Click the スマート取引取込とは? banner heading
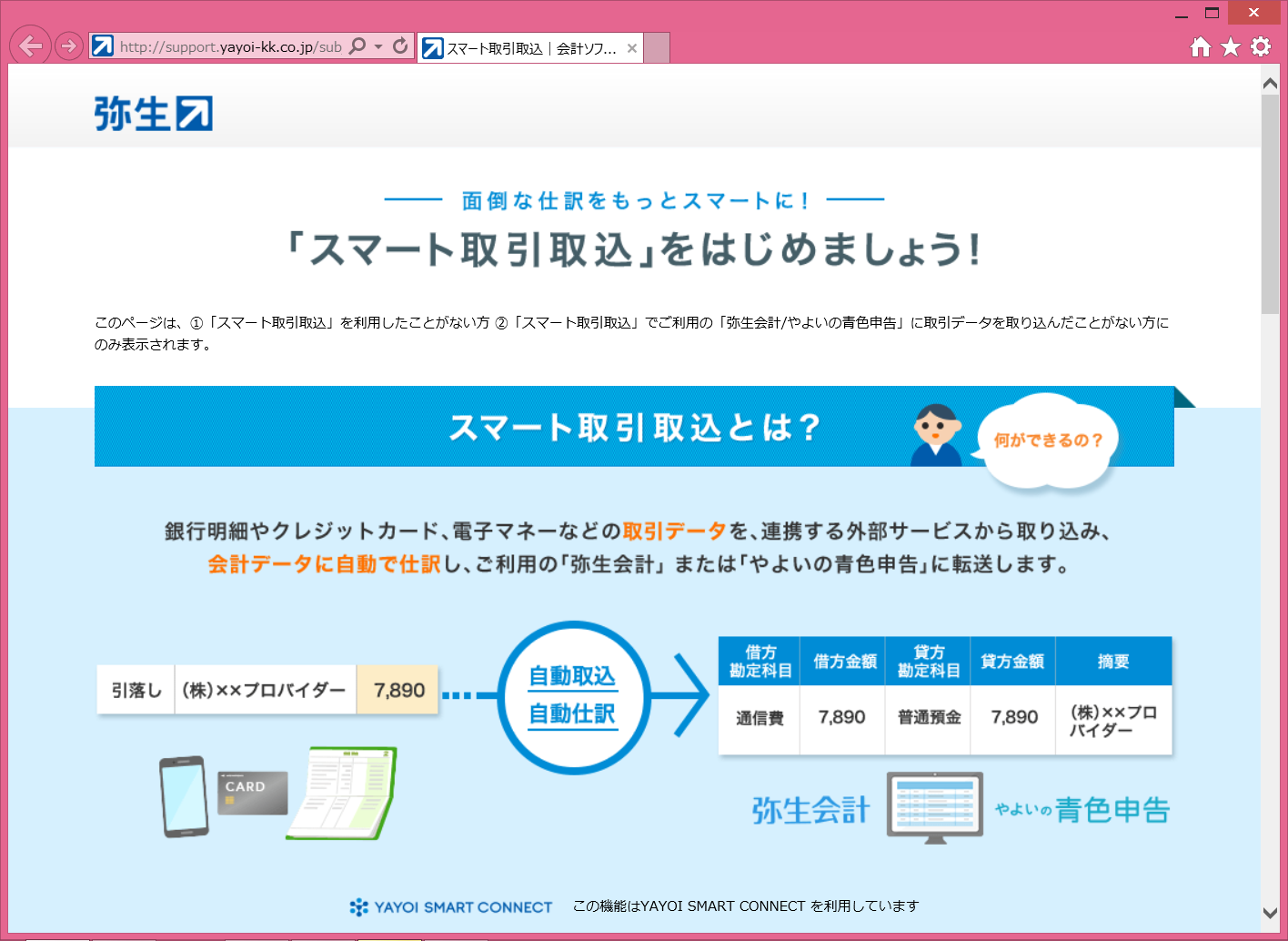 [635, 427]
